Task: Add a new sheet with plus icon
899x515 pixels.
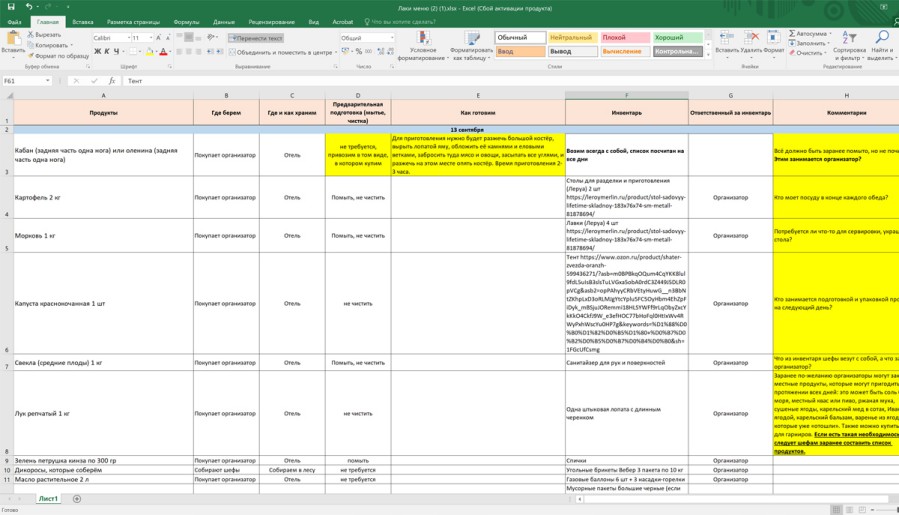Action: coord(77,498)
